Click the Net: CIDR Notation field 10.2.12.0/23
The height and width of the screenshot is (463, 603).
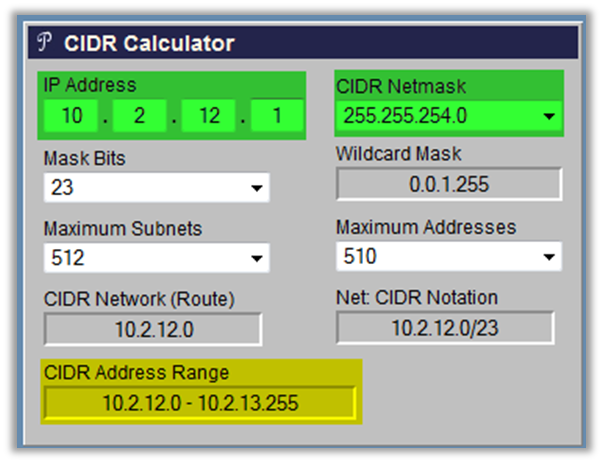point(444,327)
